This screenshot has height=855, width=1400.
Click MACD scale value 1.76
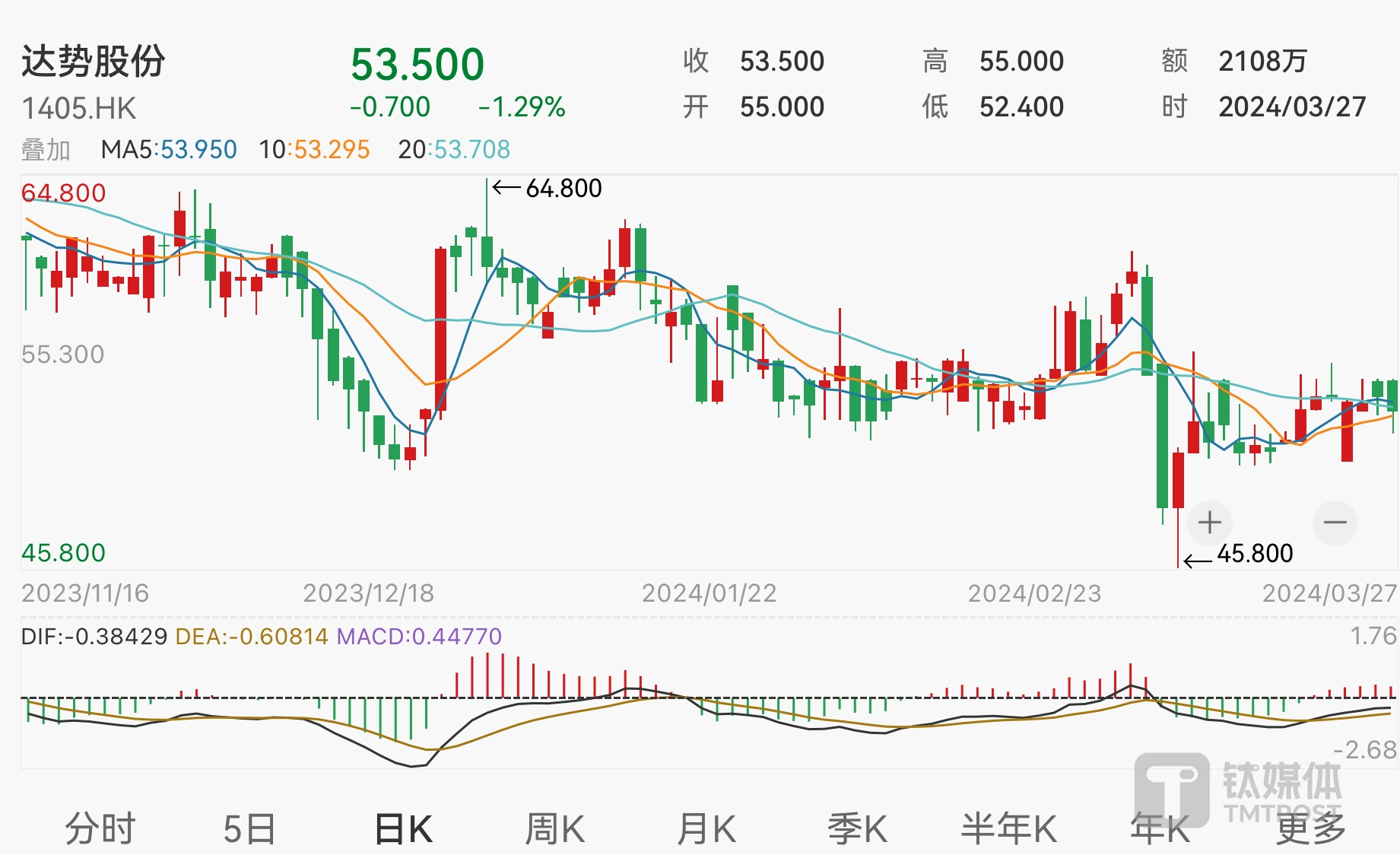tap(1373, 635)
